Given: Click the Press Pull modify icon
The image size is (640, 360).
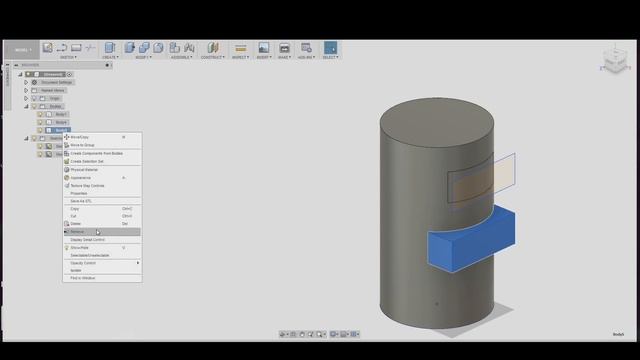Looking at the screenshot, I should tap(130, 48).
